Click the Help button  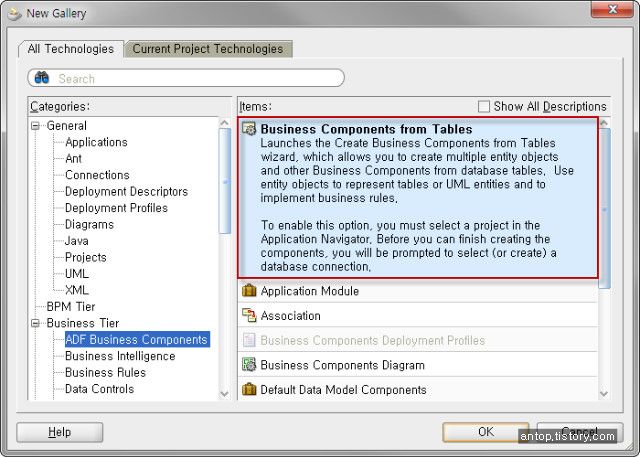[60, 432]
